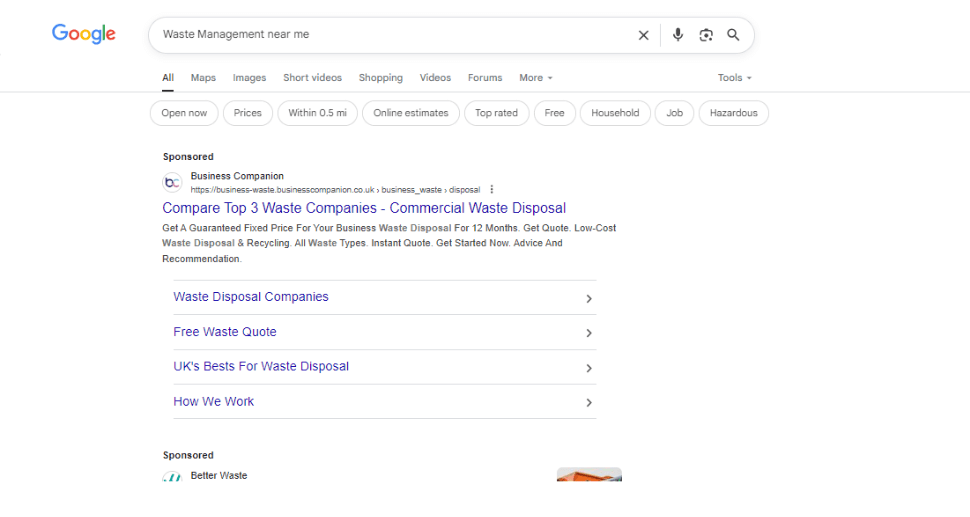Click chevron on UK's Bests row
This screenshot has height=517, width=970.
coord(589,369)
